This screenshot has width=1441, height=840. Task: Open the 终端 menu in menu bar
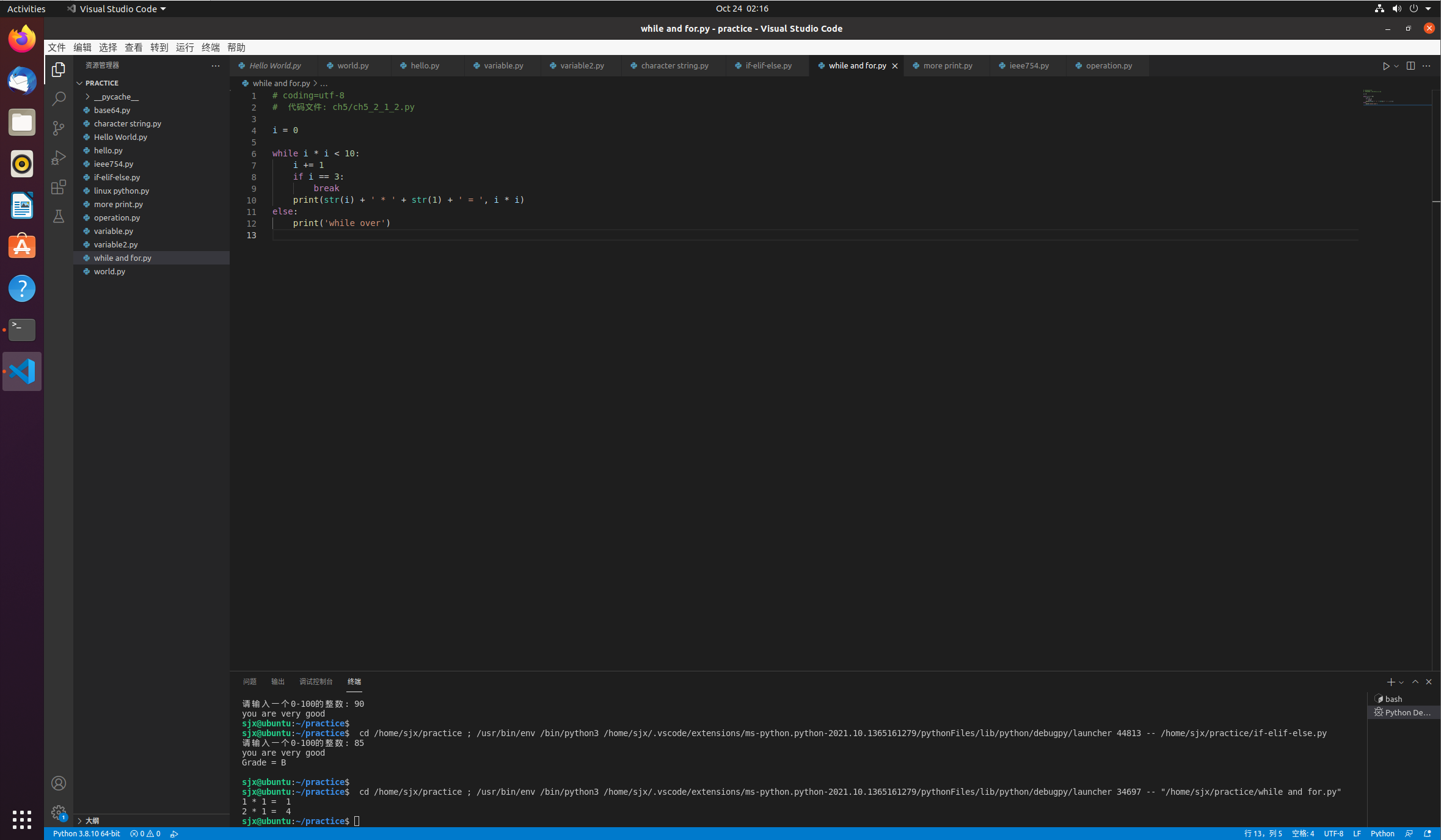click(210, 48)
